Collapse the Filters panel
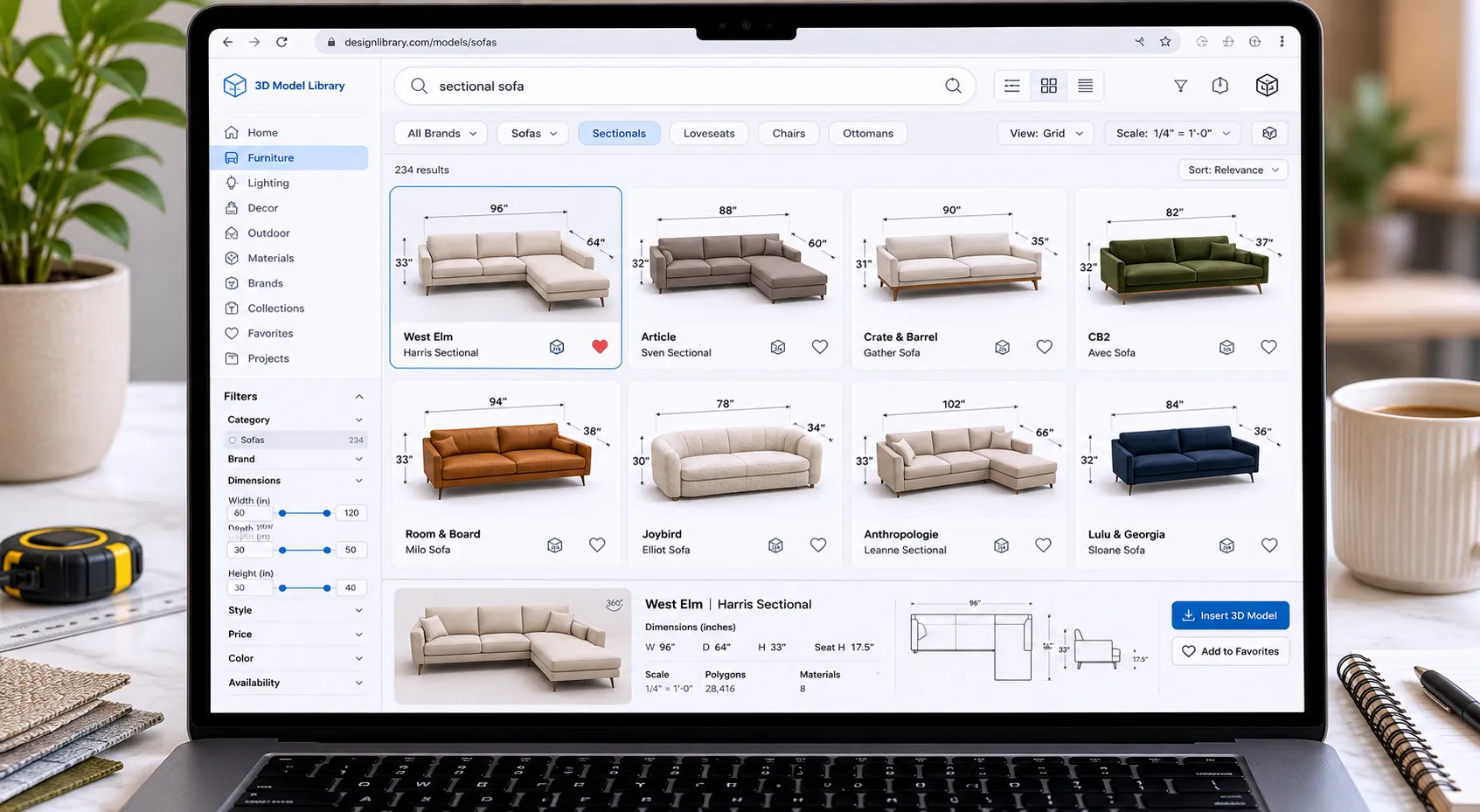1480x812 pixels. (x=358, y=396)
